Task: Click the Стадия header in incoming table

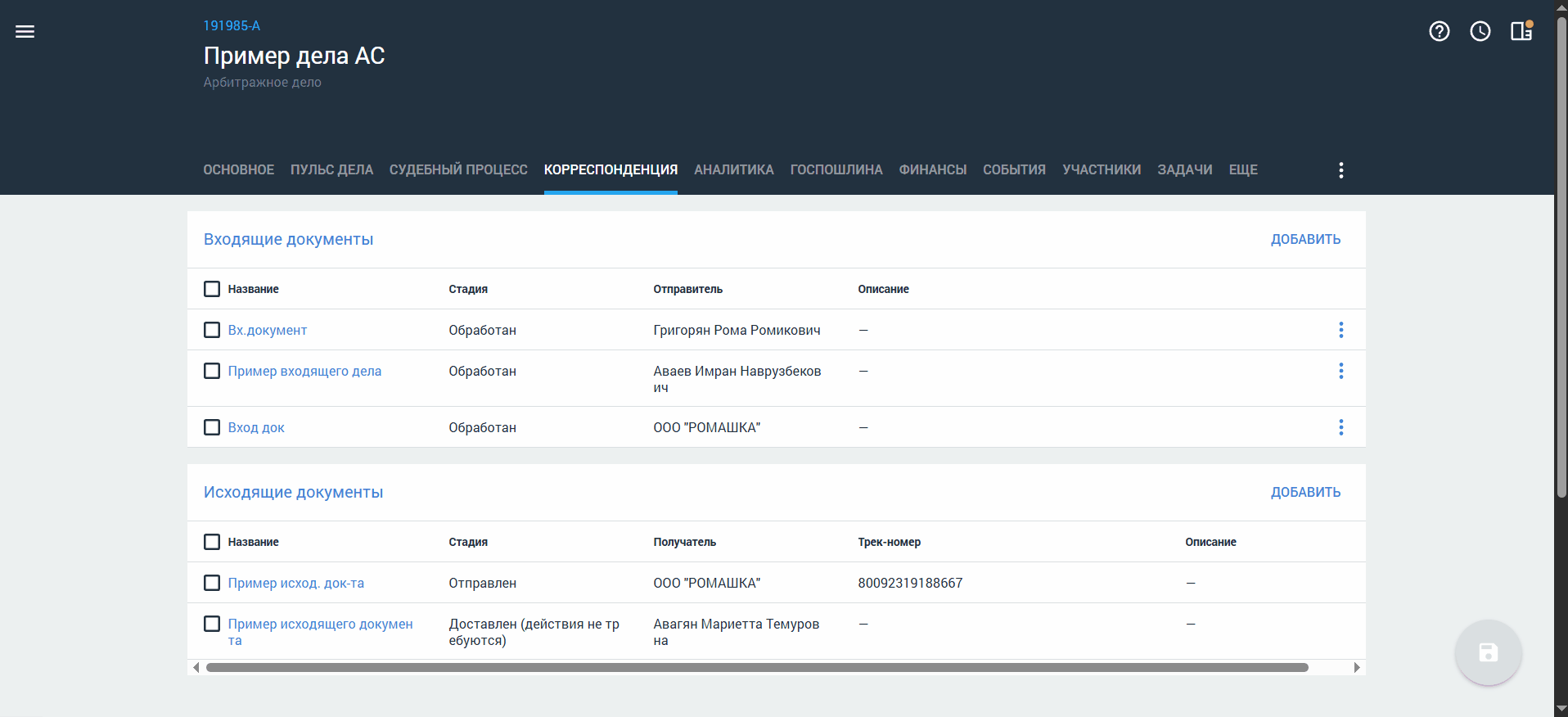Action: click(468, 289)
